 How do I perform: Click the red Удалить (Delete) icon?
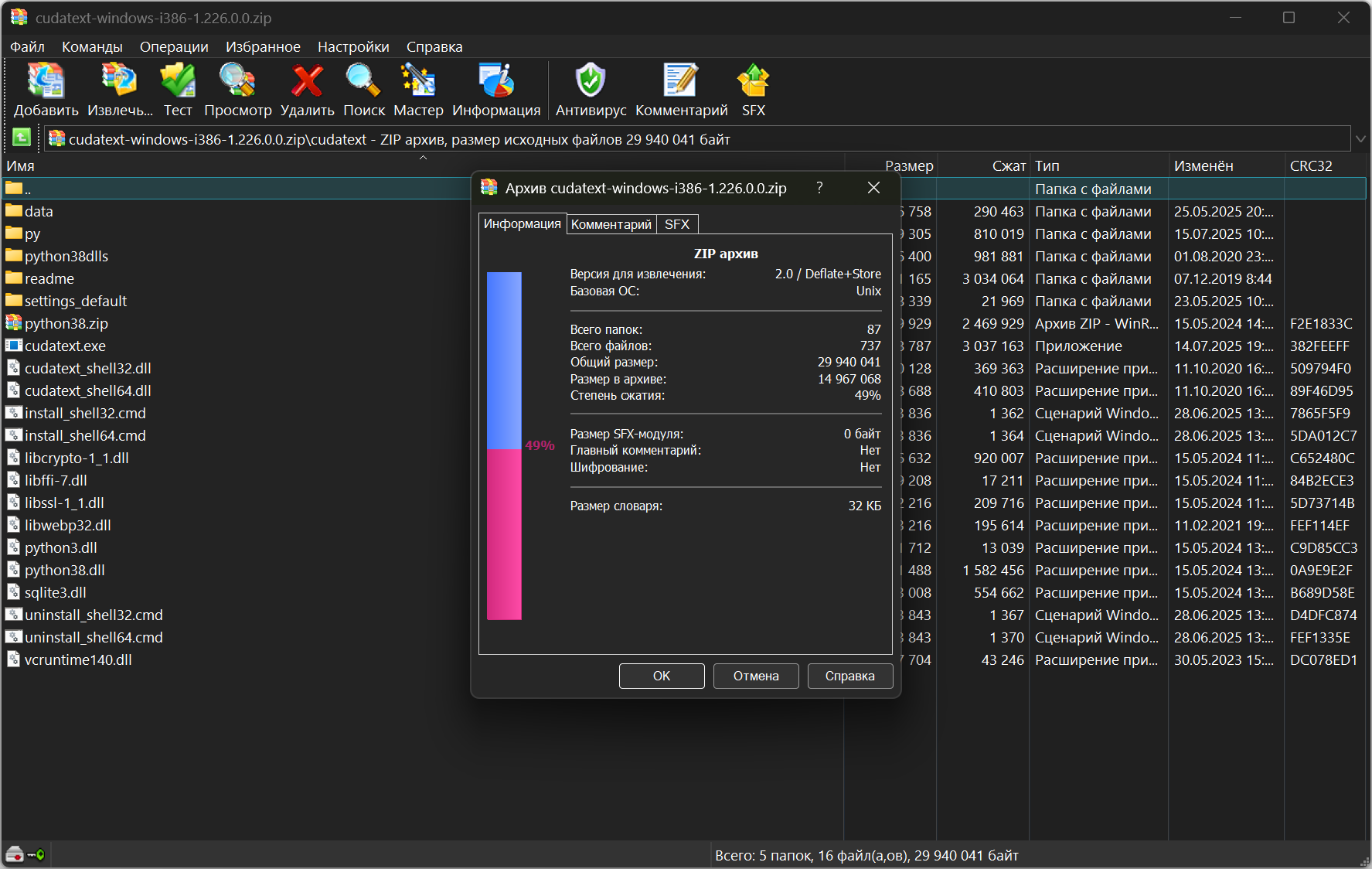pyautogui.click(x=307, y=80)
